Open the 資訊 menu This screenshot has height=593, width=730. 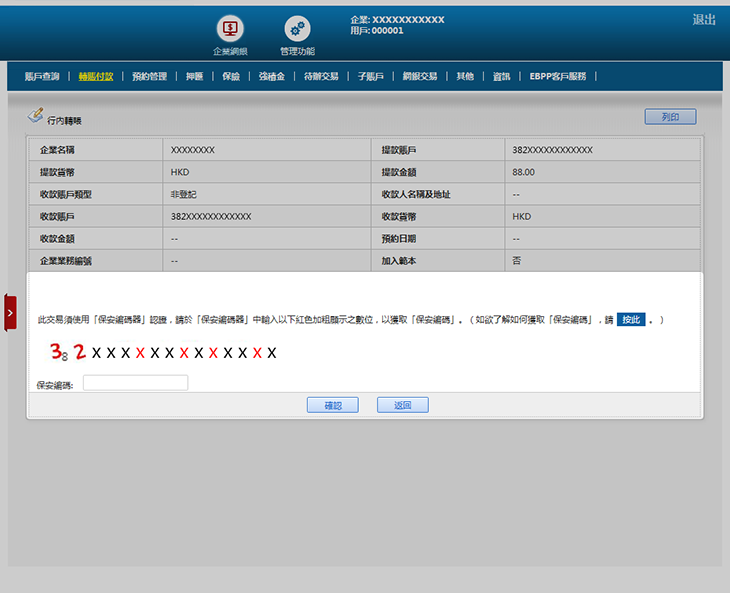(501, 76)
